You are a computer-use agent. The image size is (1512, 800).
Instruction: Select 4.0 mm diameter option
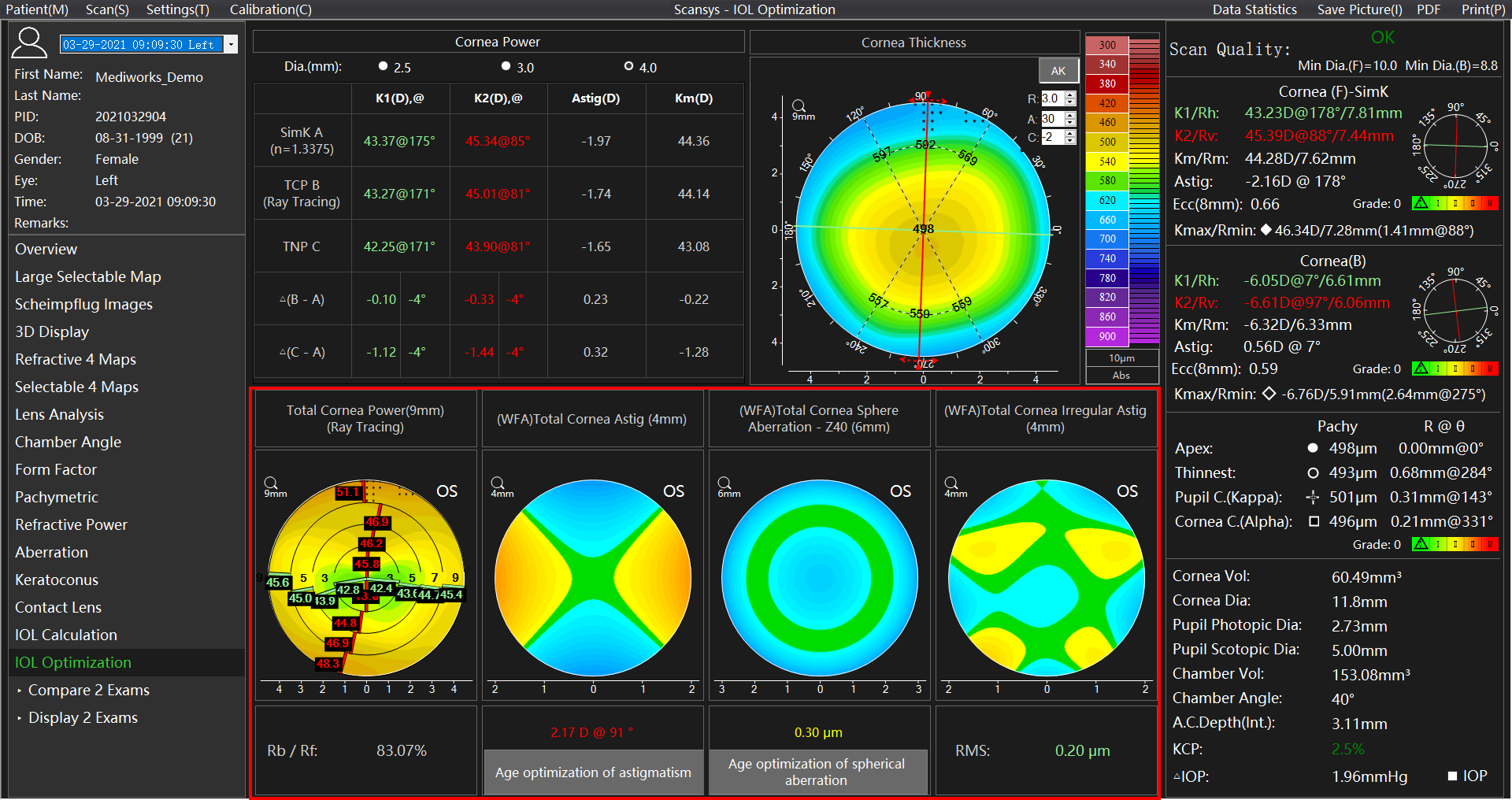point(628,66)
